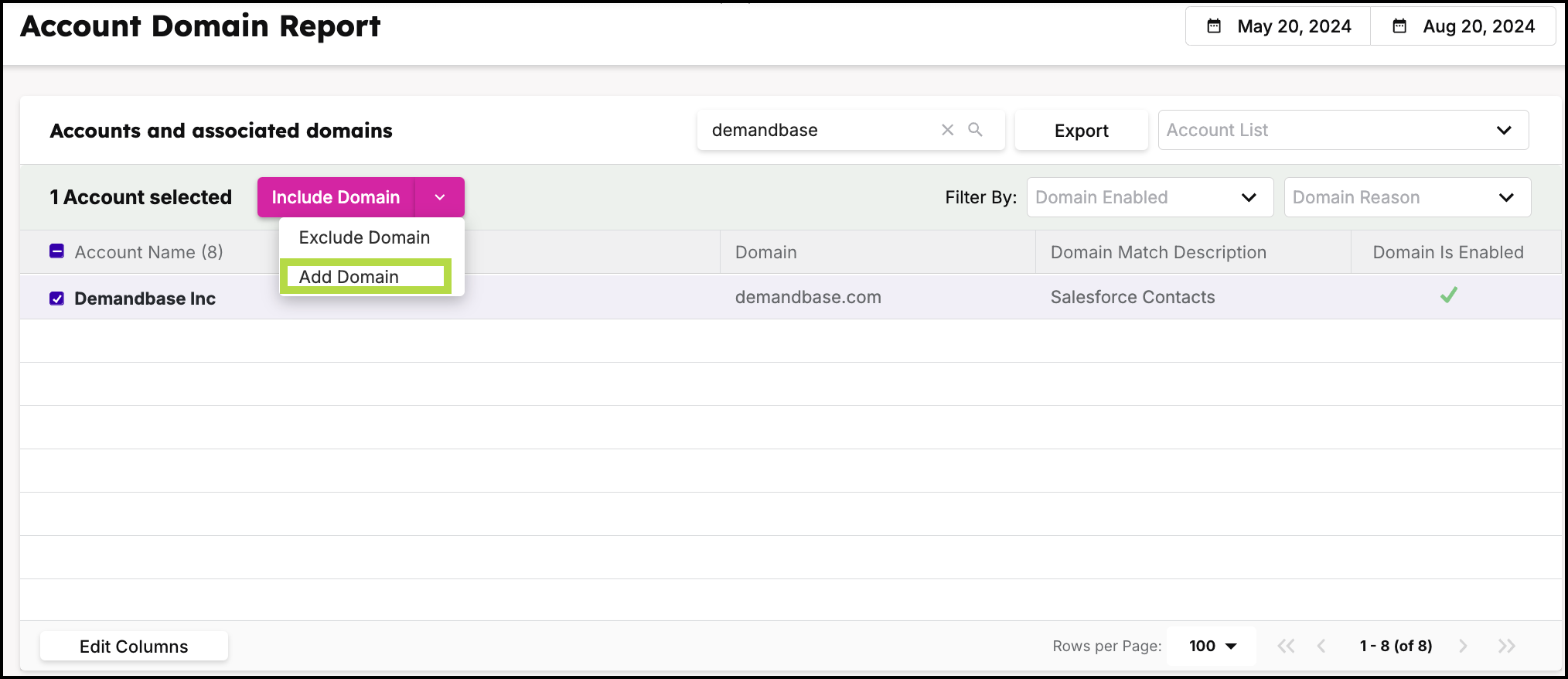Change Rows per Page value of 100
Screen dimensions: 1568x679
point(1212,646)
